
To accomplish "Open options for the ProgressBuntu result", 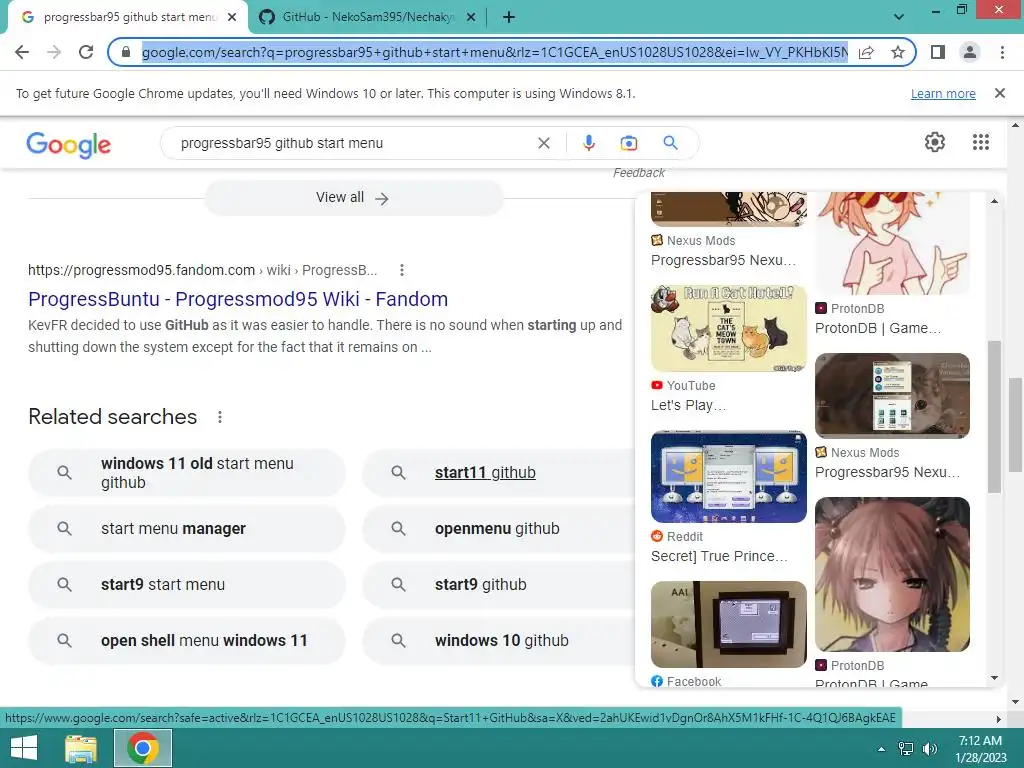I will point(402,270).
